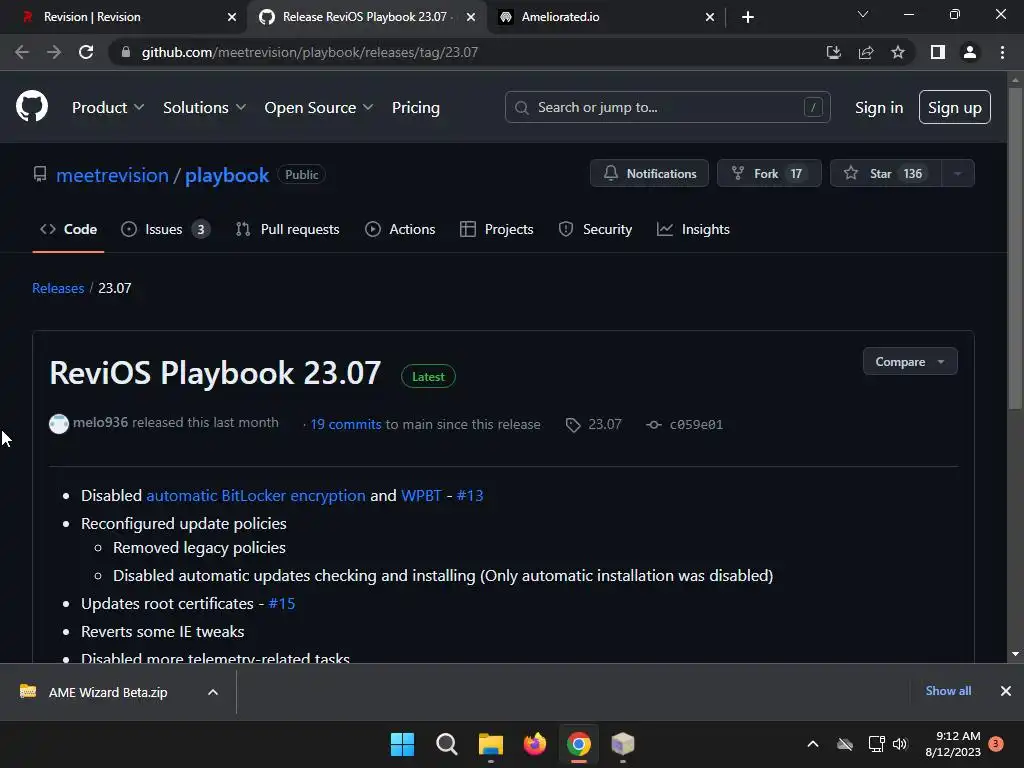Click the Chrome taskbar icon
This screenshot has width=1024, height=768.
coord(579,744)
